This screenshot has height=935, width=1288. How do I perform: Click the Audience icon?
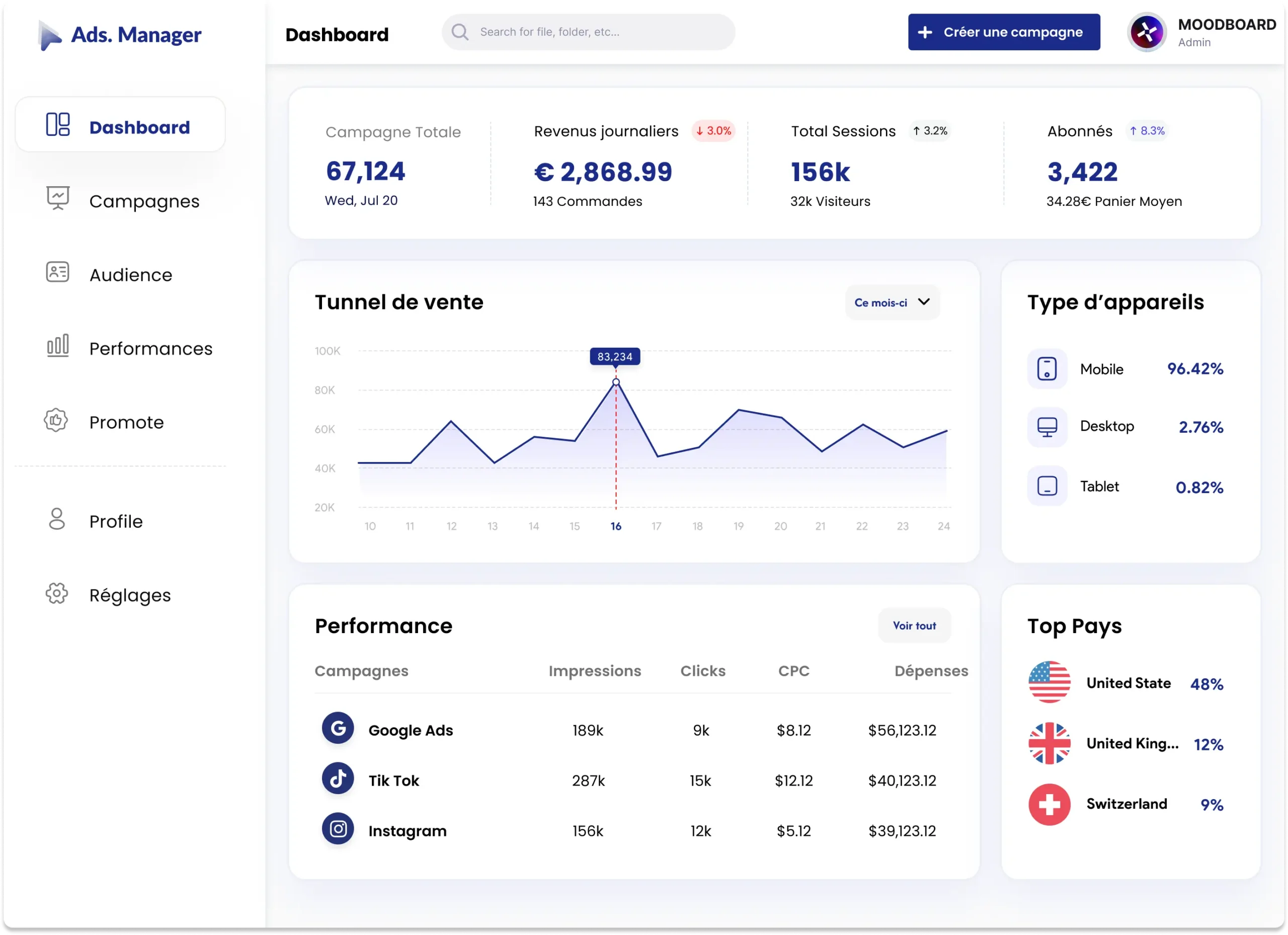57,272
